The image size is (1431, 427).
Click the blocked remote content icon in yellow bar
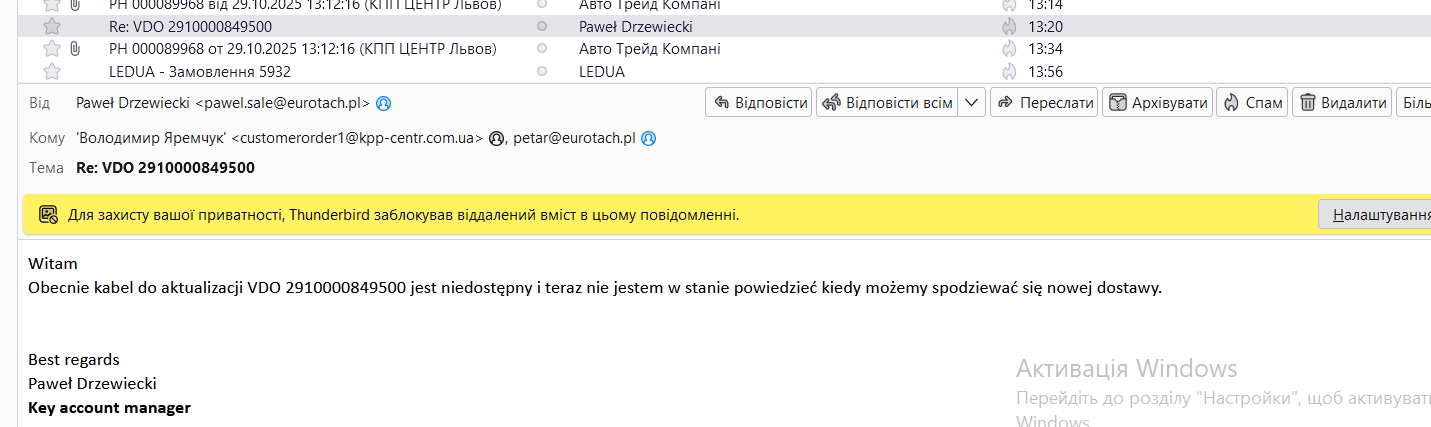pyautogui.click(x=48, y=214)
